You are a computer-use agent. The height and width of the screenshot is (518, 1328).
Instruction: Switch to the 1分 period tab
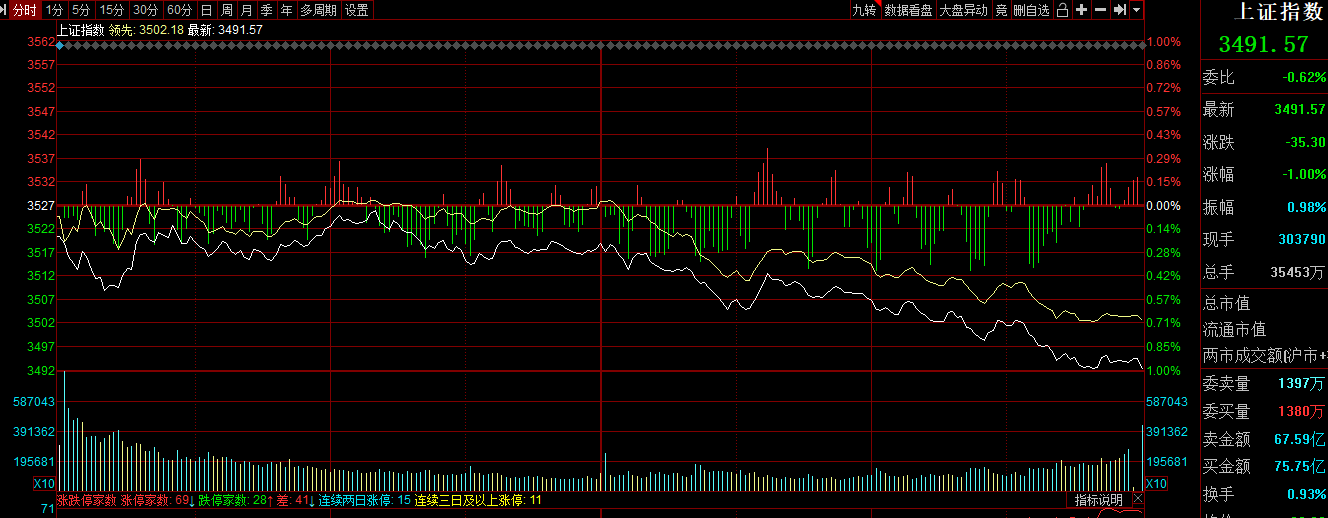click(55, 10)
